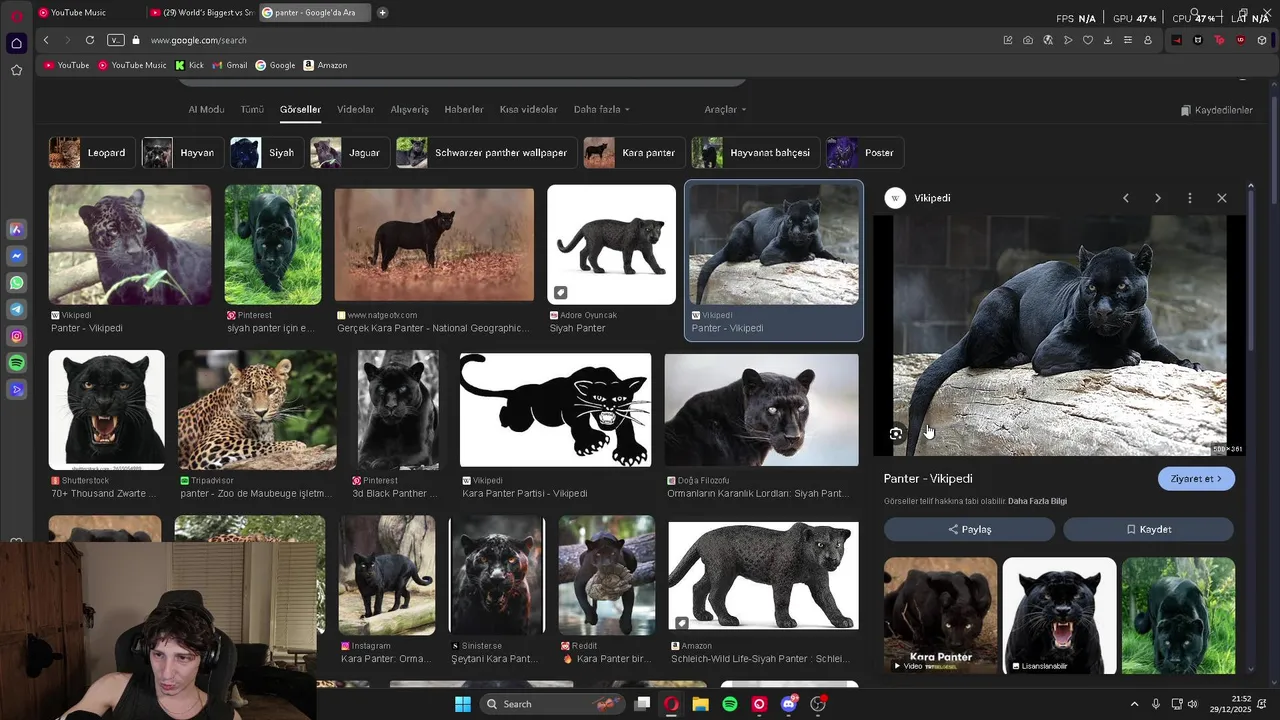Filter by the Kara panter chip
Screen dimensions: 1280x720
[x=634, y=153]
